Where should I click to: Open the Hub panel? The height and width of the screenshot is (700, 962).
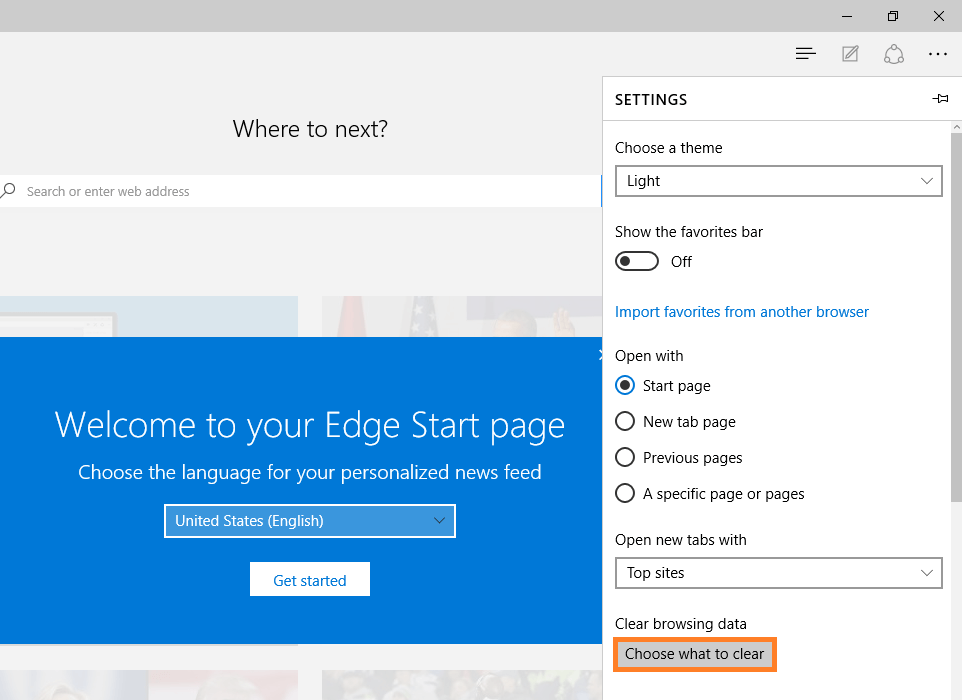coord(806,53)
